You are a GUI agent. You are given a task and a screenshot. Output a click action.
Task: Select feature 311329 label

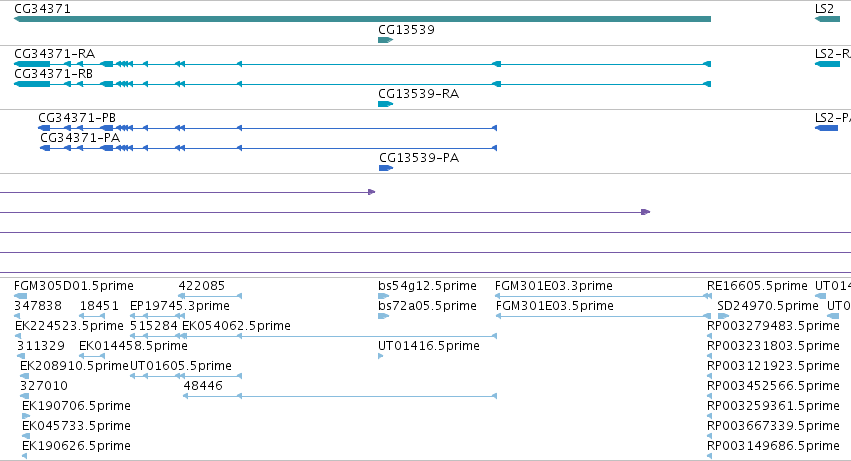[x=41, y=346]
